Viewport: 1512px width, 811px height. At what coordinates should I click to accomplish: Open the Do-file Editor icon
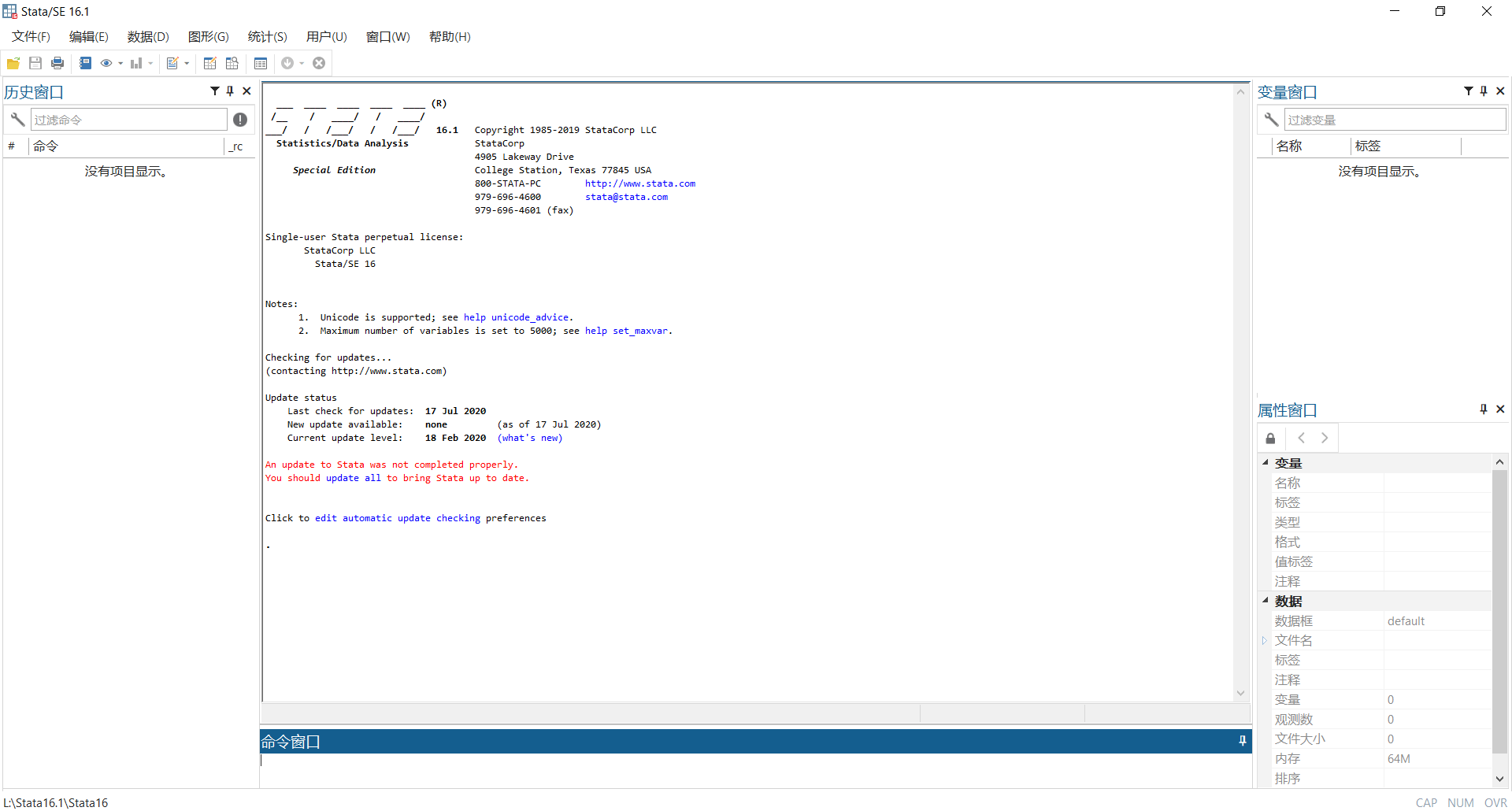[x=172, y=63]
